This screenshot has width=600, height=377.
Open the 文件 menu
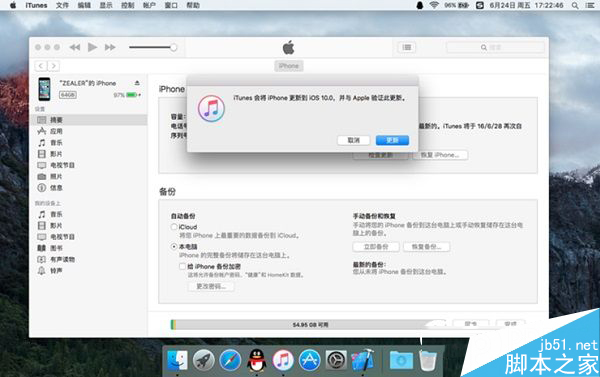pos(62,5)
